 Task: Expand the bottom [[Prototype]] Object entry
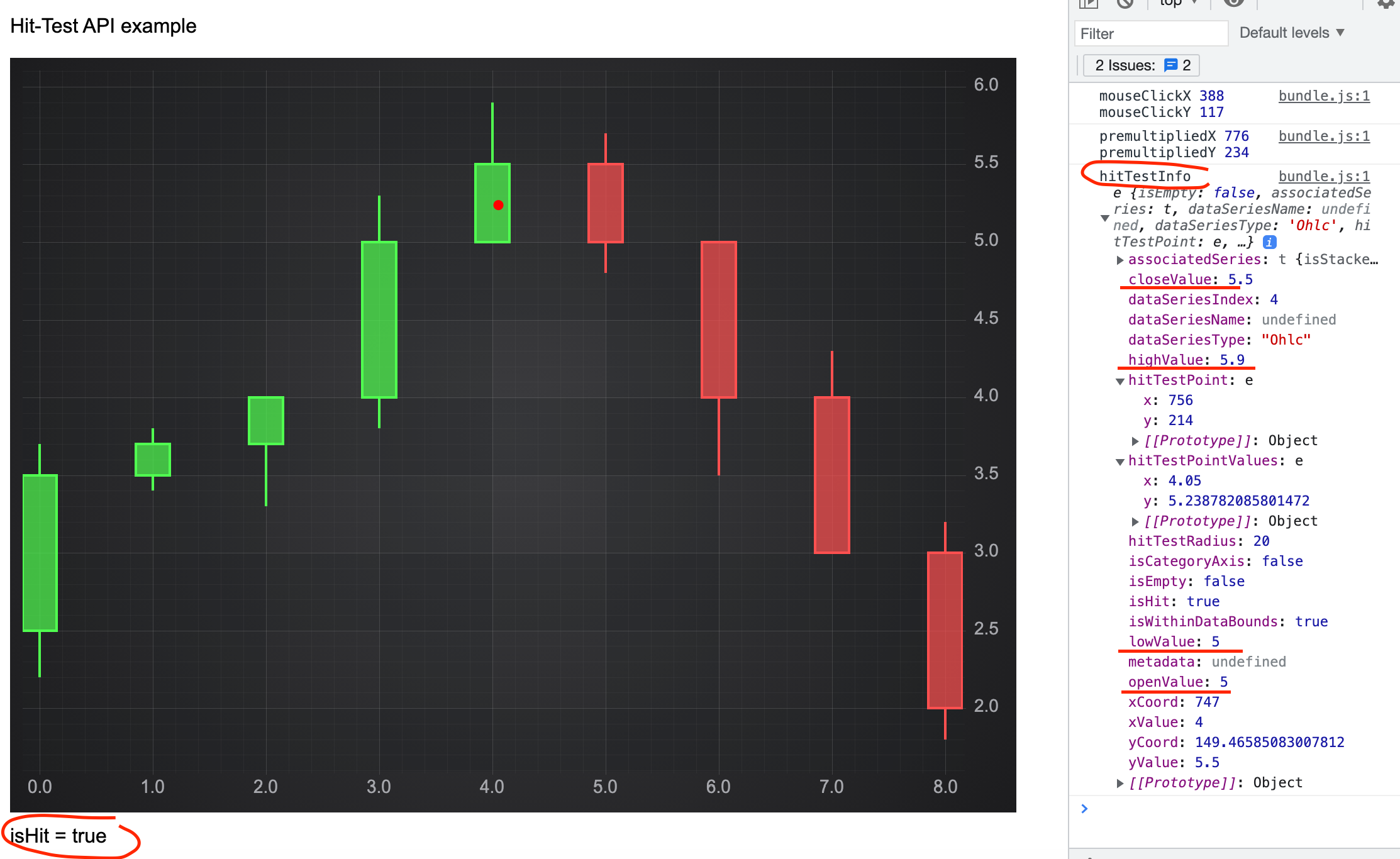click(1120, 782)
